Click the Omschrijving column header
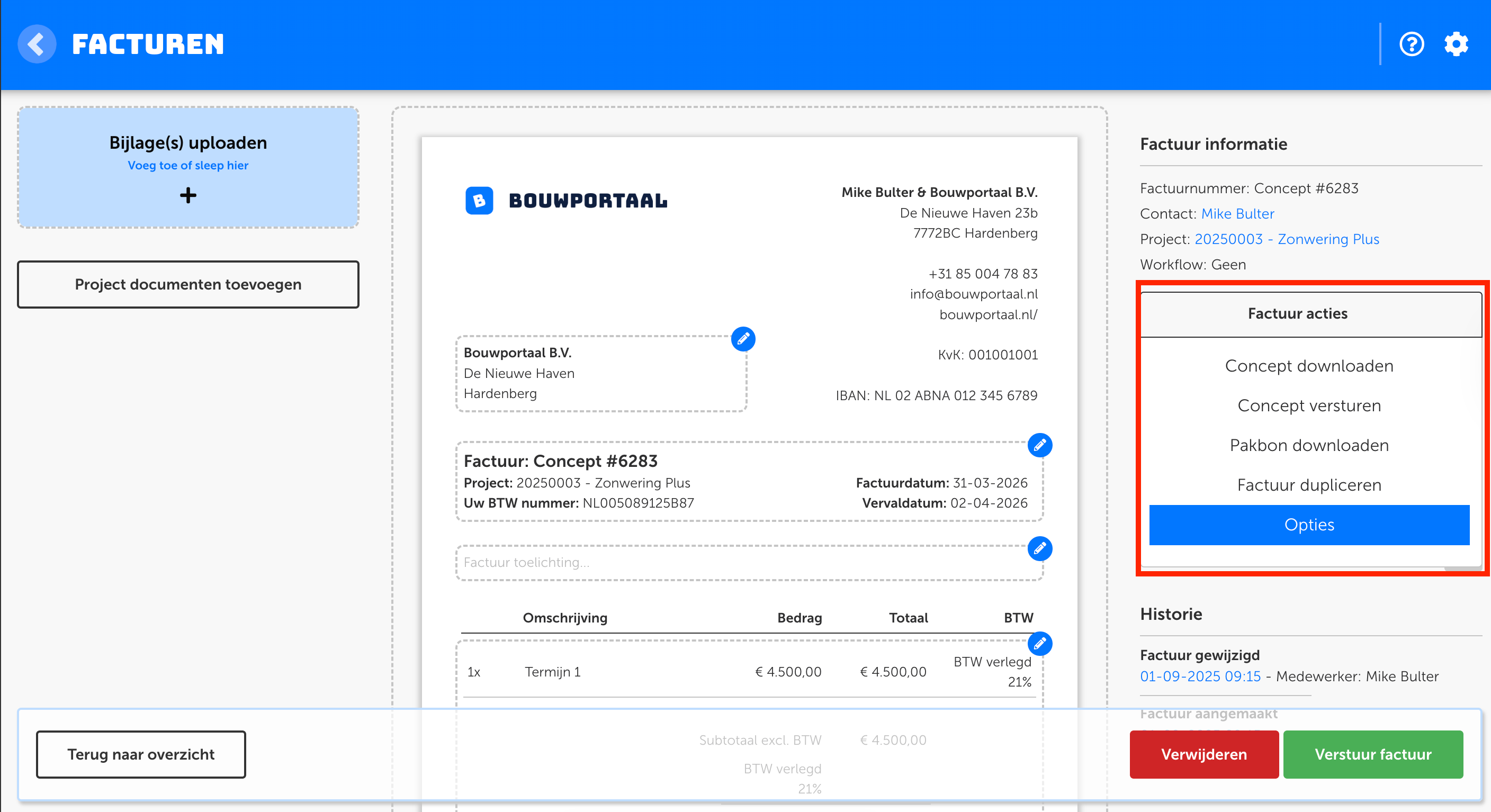Image resolution: width=1491 pixels, height=812 pixels. coord(565,618)
